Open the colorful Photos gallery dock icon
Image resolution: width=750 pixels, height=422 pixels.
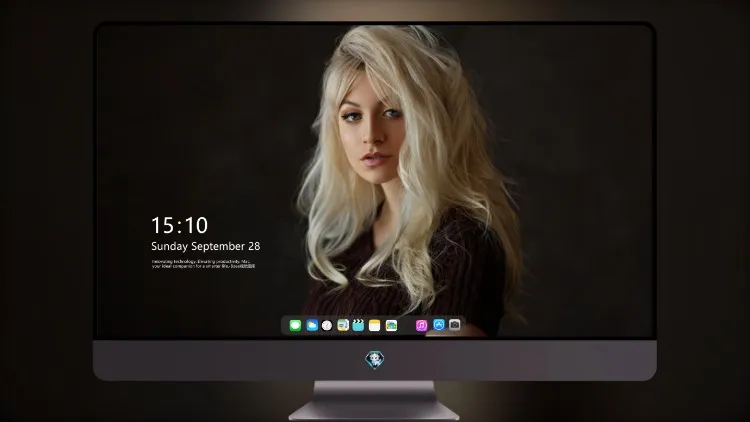391,325
